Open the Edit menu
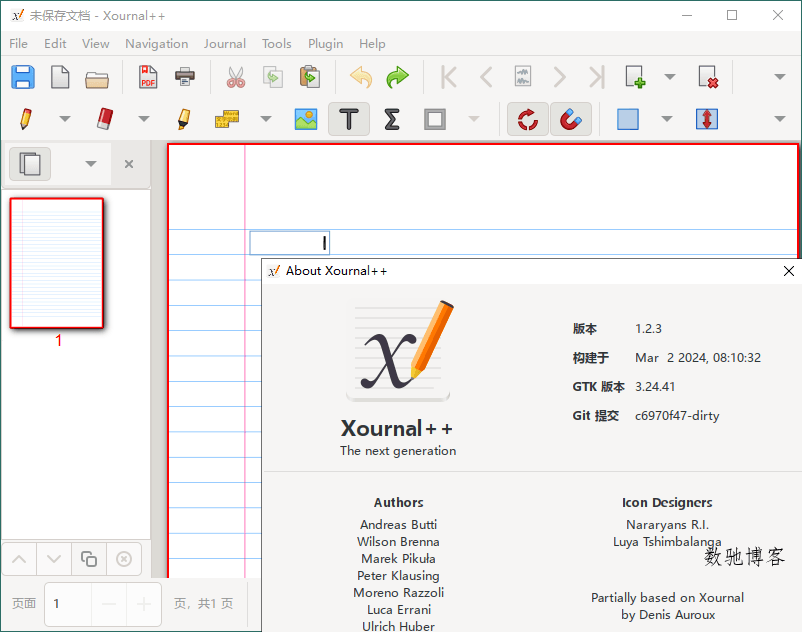Screen dimensions: 802x632 point(55,43)
